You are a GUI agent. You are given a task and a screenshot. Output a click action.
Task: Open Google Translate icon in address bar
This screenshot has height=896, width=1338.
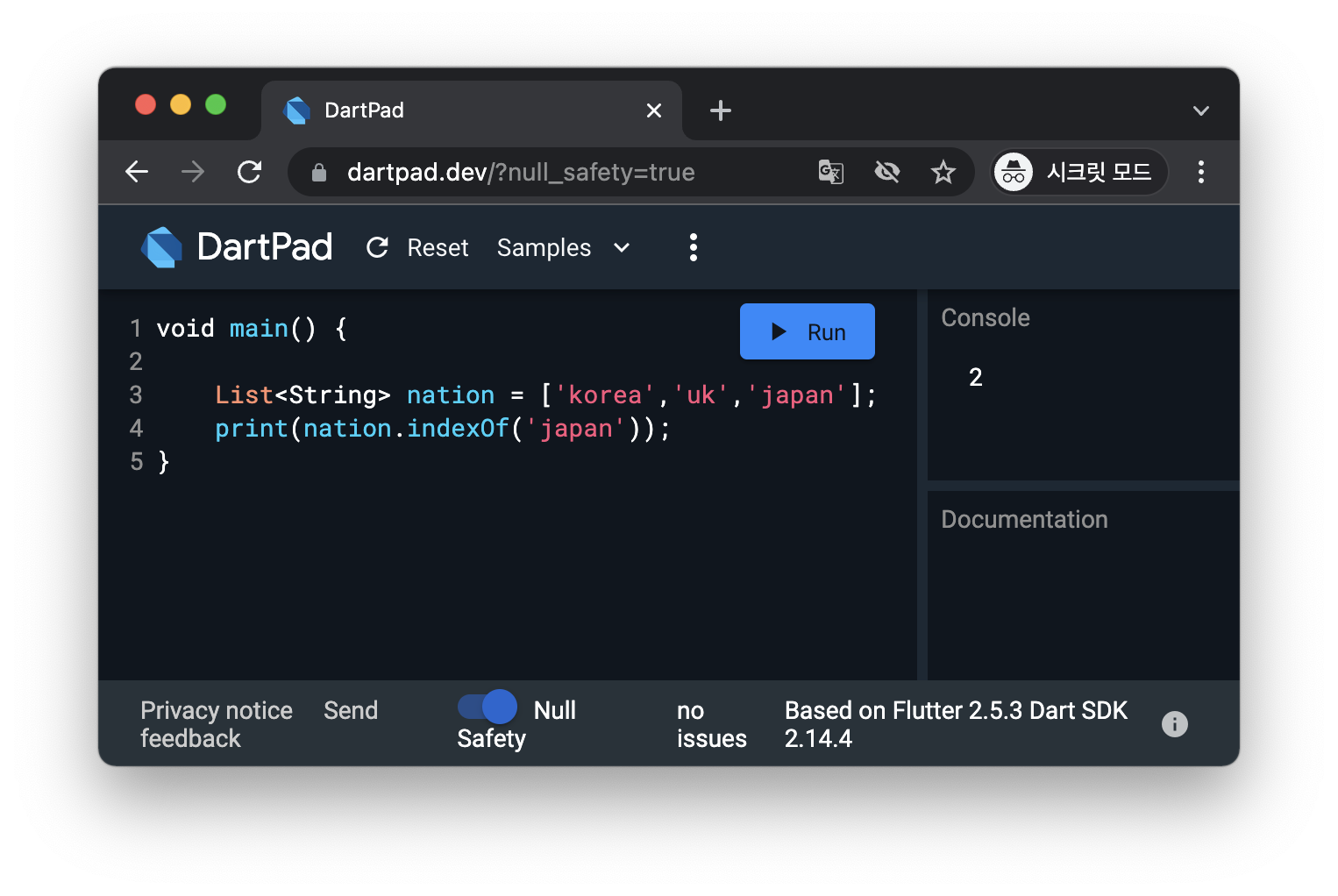pyautogui.click(x=831, y=172)
